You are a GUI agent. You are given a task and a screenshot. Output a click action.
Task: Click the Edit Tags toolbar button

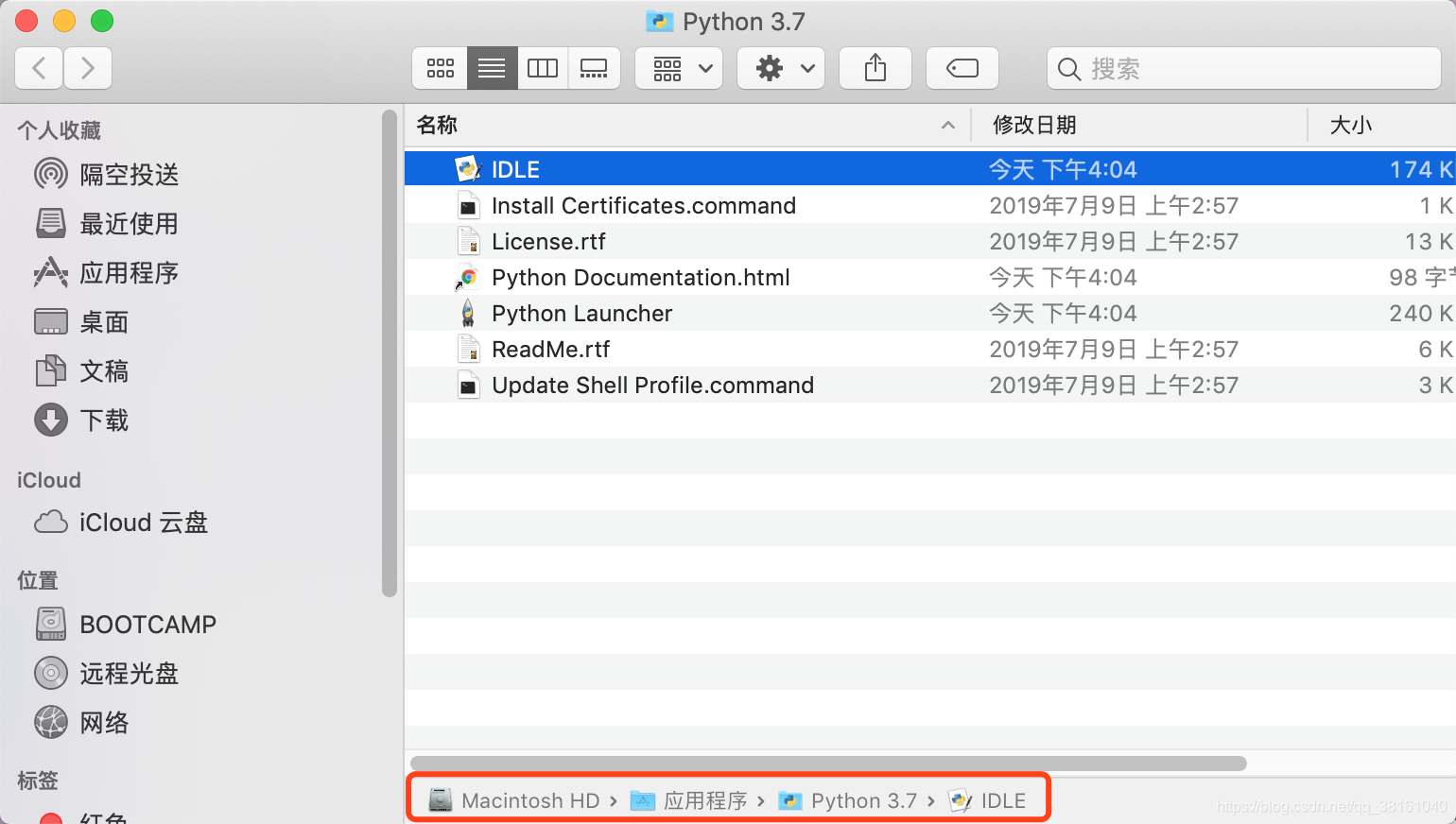pyautogui.click(x=962, y=68)
